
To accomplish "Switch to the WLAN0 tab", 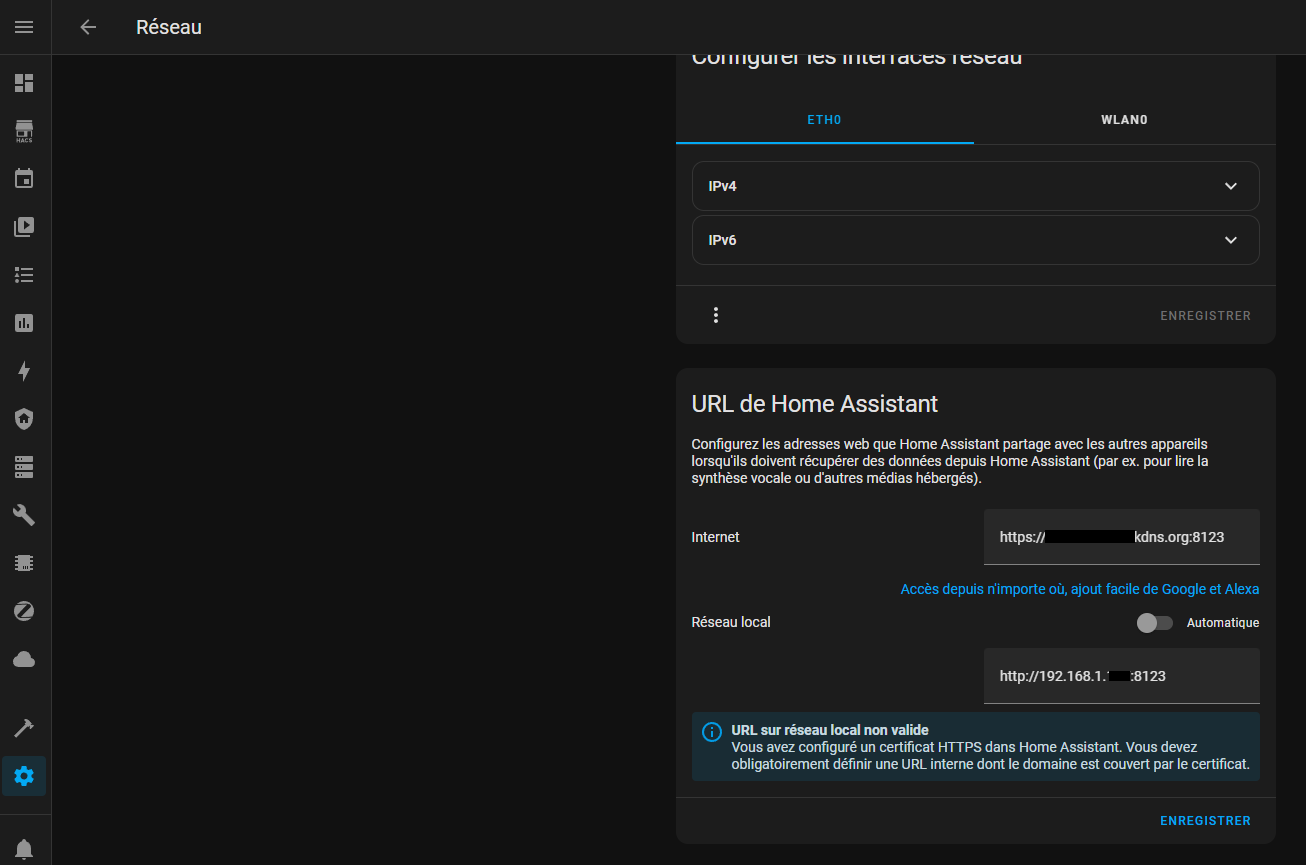I will pyautogui.click(x=1124, y=120).
